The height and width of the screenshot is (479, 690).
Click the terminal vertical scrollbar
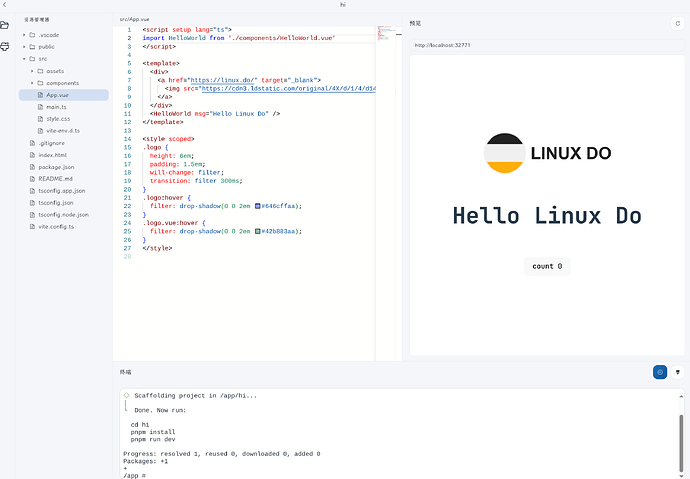(x=681, y=443)
